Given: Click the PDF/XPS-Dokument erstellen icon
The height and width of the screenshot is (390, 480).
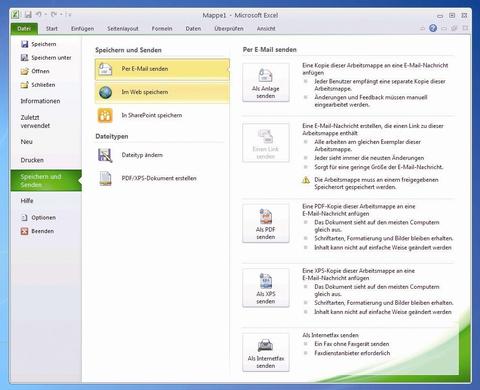Looking at the screenshot, I should (x=105, y=178).
